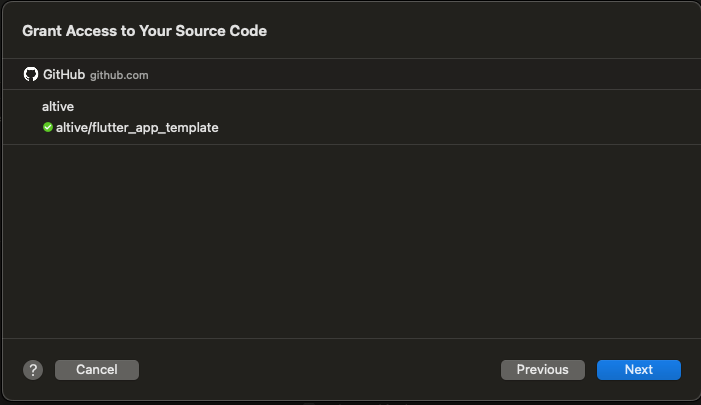
Task: Go back a step using Previous
Action: click(x=542, y=370)
